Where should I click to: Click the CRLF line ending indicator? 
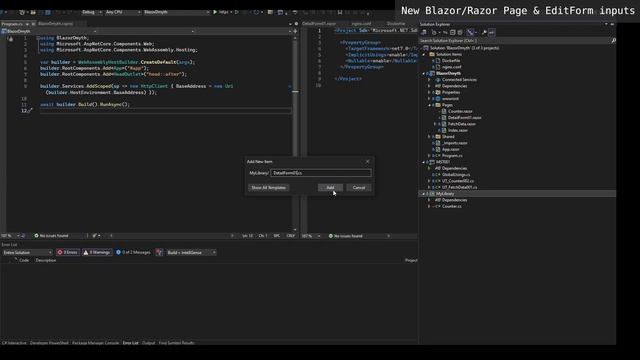[x=291, y=236]
